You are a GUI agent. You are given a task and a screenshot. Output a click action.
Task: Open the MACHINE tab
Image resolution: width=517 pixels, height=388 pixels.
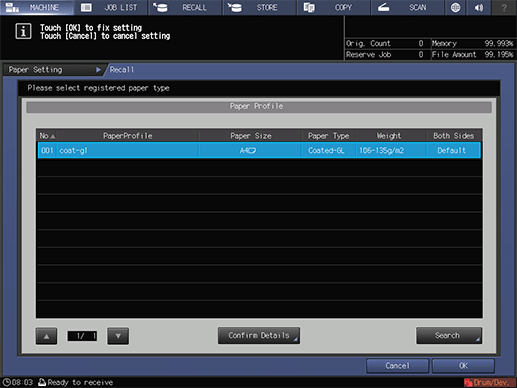coord(37,7)
